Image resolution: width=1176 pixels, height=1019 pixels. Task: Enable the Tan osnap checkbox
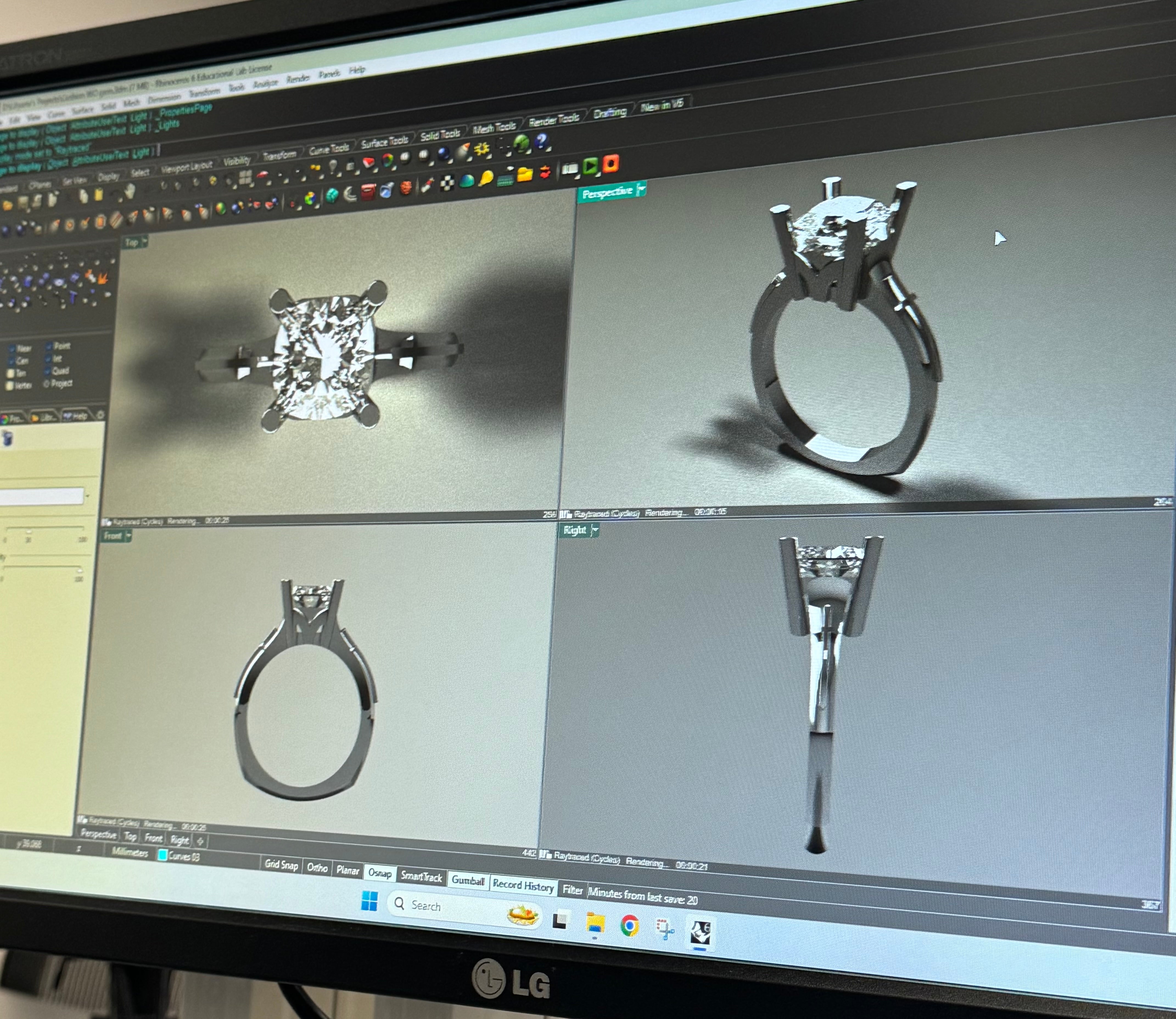point(10,374)
